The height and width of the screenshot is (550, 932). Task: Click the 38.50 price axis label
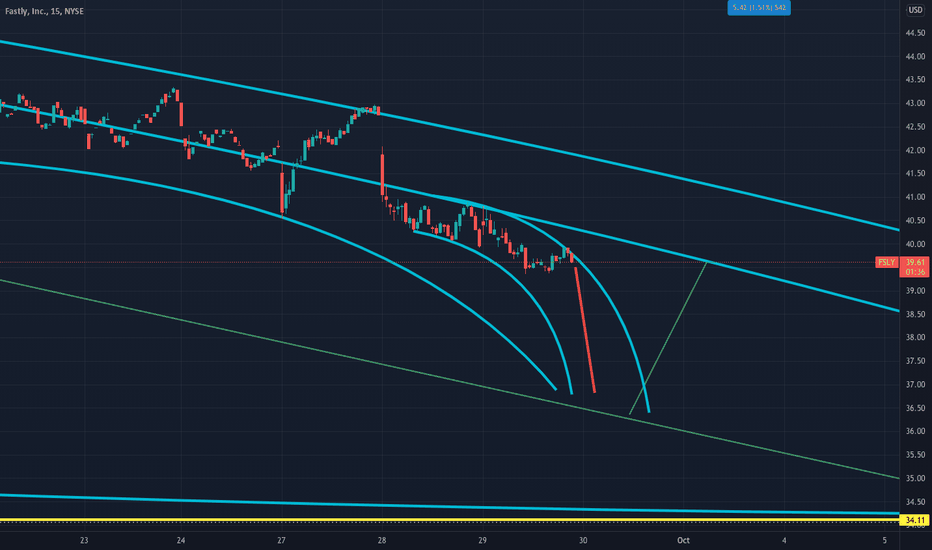click(x=915, y=314)
